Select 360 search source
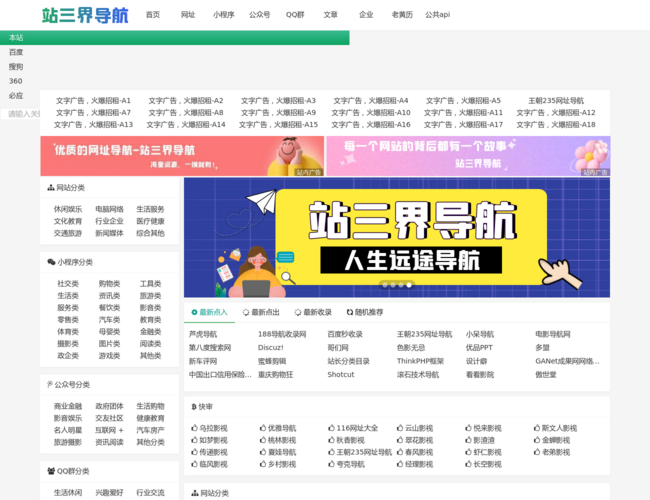Viewport: 650px width, 500px height. [x=16, y=81]
